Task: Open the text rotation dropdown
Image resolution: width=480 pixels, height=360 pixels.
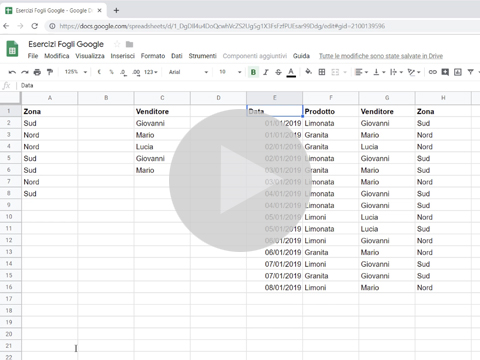Action: (414, 72)
